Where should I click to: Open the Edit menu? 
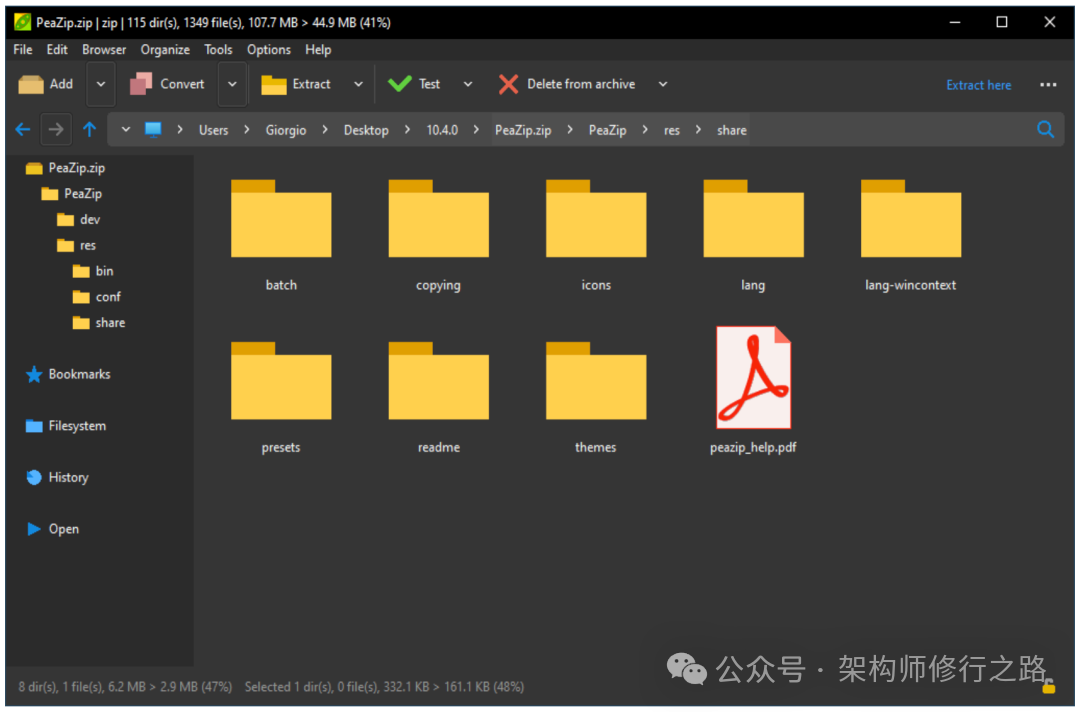tap(57, 50)
